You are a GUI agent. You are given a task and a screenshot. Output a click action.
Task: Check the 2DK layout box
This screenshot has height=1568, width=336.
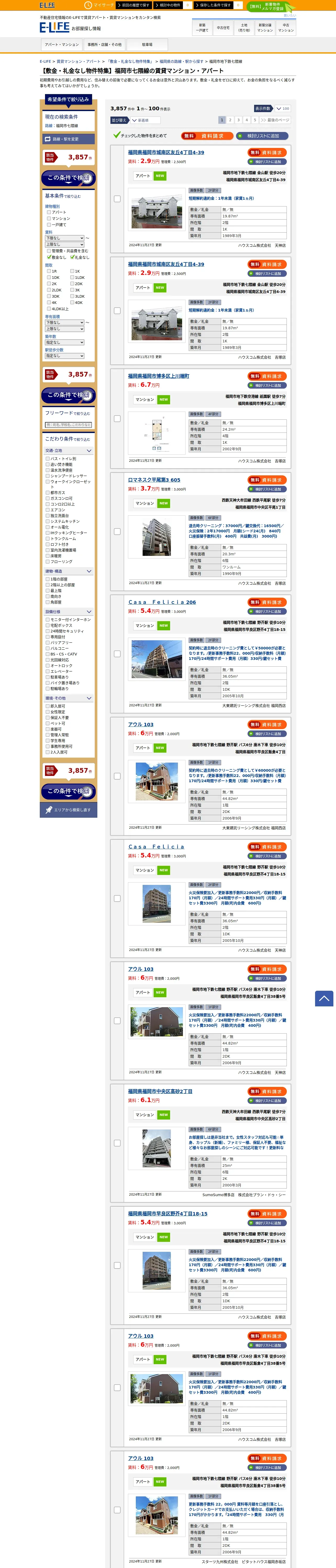72,284
